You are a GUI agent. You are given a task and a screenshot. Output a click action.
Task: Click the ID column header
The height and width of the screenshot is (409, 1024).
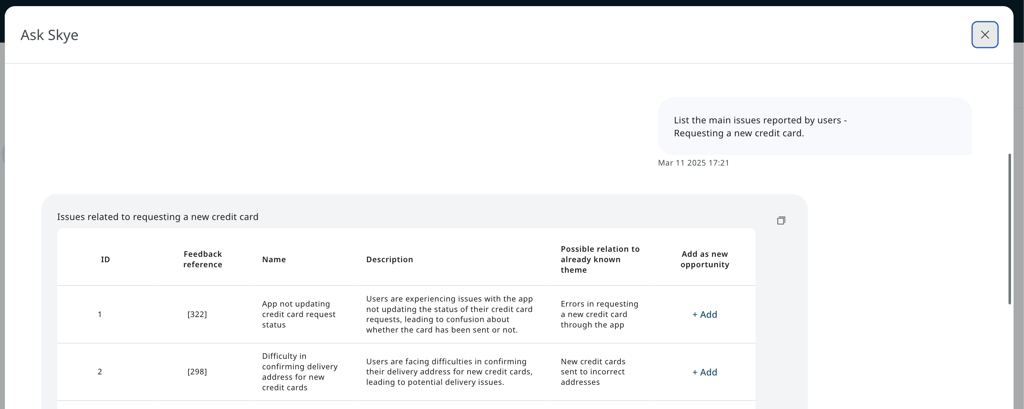tap(105, 259)
